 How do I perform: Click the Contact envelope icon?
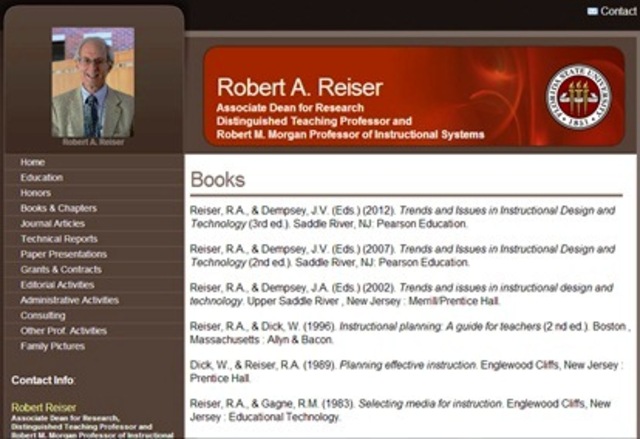click(x=593, y=11)
